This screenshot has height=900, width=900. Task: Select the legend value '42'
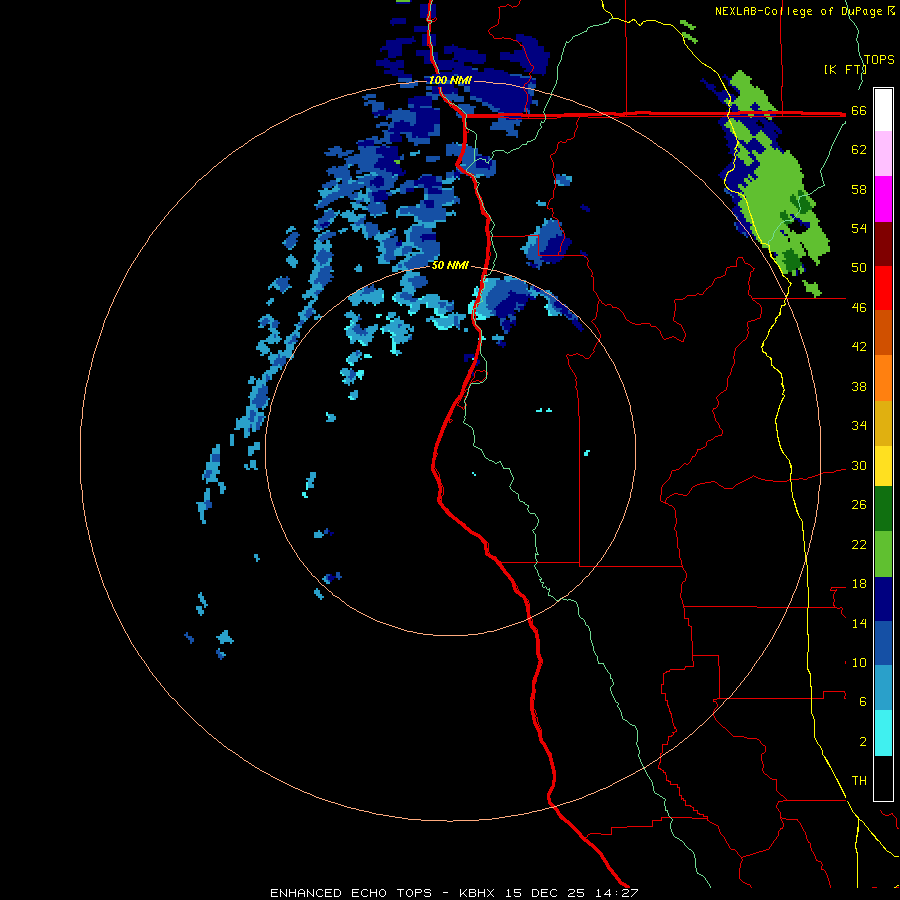(x=859, y=347)
